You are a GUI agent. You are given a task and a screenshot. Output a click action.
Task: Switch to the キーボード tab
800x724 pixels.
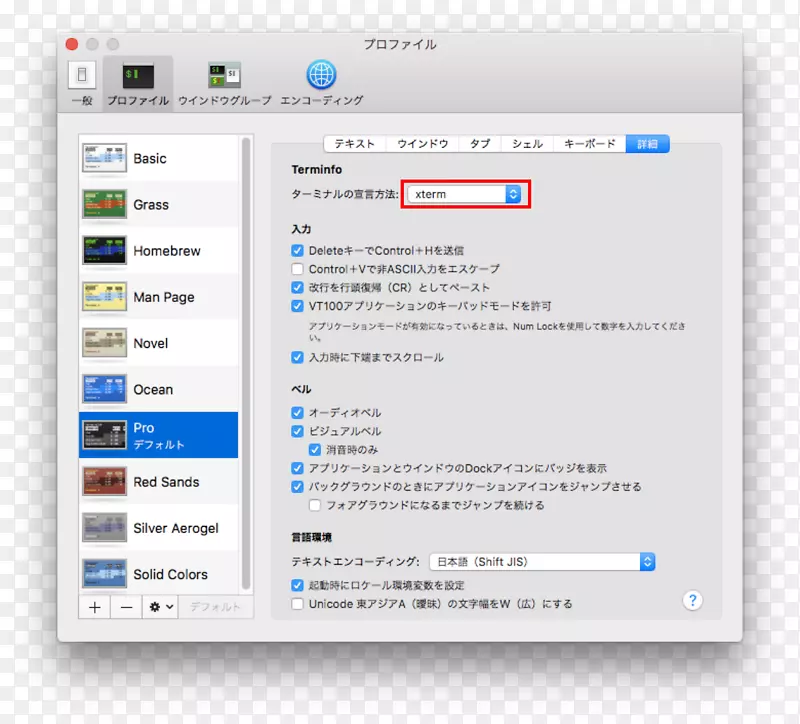point(589,144)
